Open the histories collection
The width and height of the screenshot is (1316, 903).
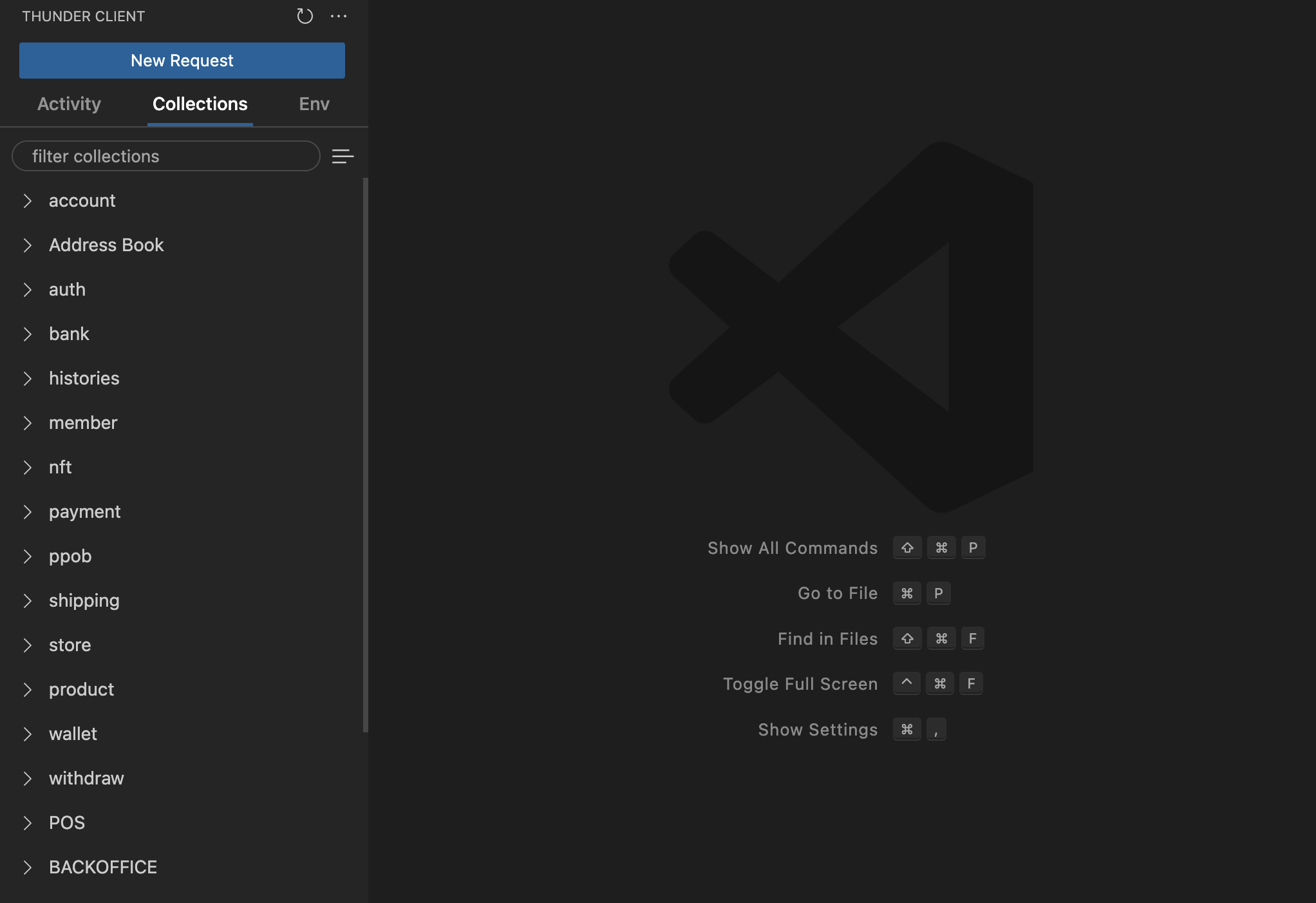(x=84, y=379)
